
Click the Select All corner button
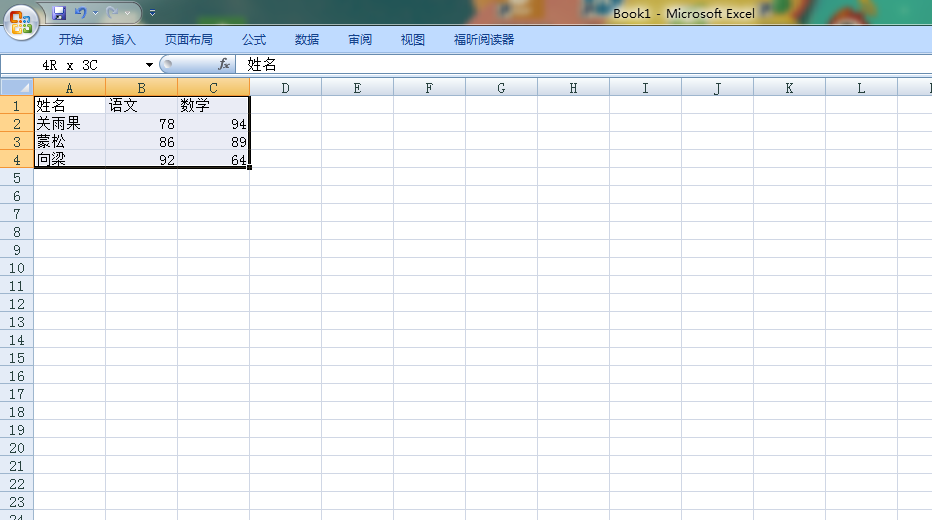[x=17, y=88]
